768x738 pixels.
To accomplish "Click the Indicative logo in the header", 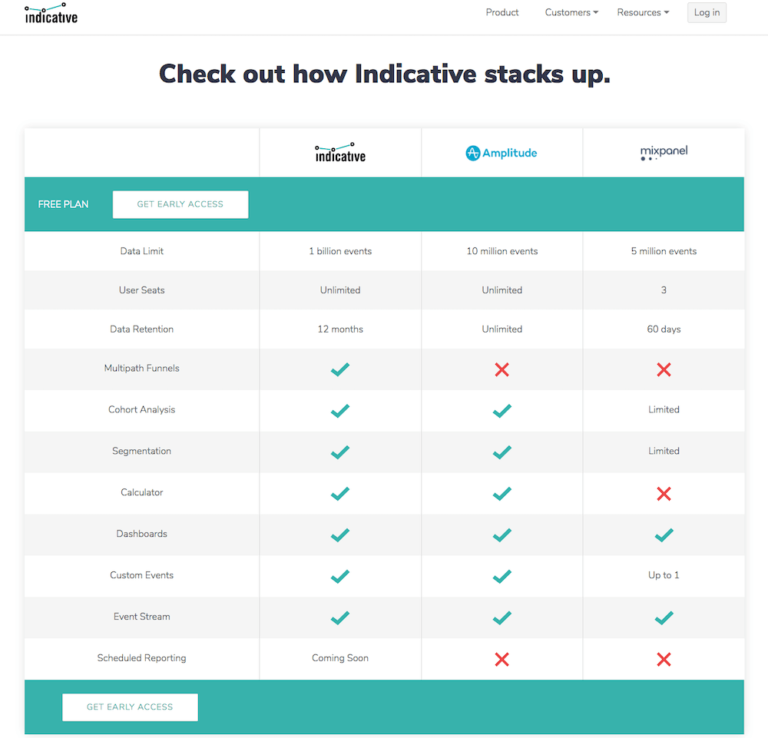I will click(x=51, y=14).
